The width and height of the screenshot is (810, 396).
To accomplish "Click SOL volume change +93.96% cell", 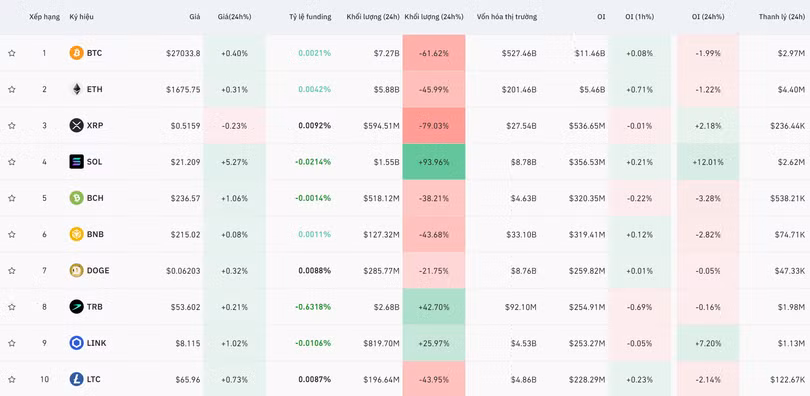I will (x=434, y=162).
